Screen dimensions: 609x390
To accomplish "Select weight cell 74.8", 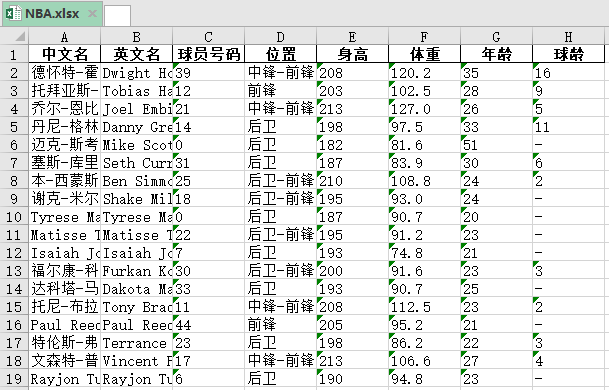I will (424, 253).
